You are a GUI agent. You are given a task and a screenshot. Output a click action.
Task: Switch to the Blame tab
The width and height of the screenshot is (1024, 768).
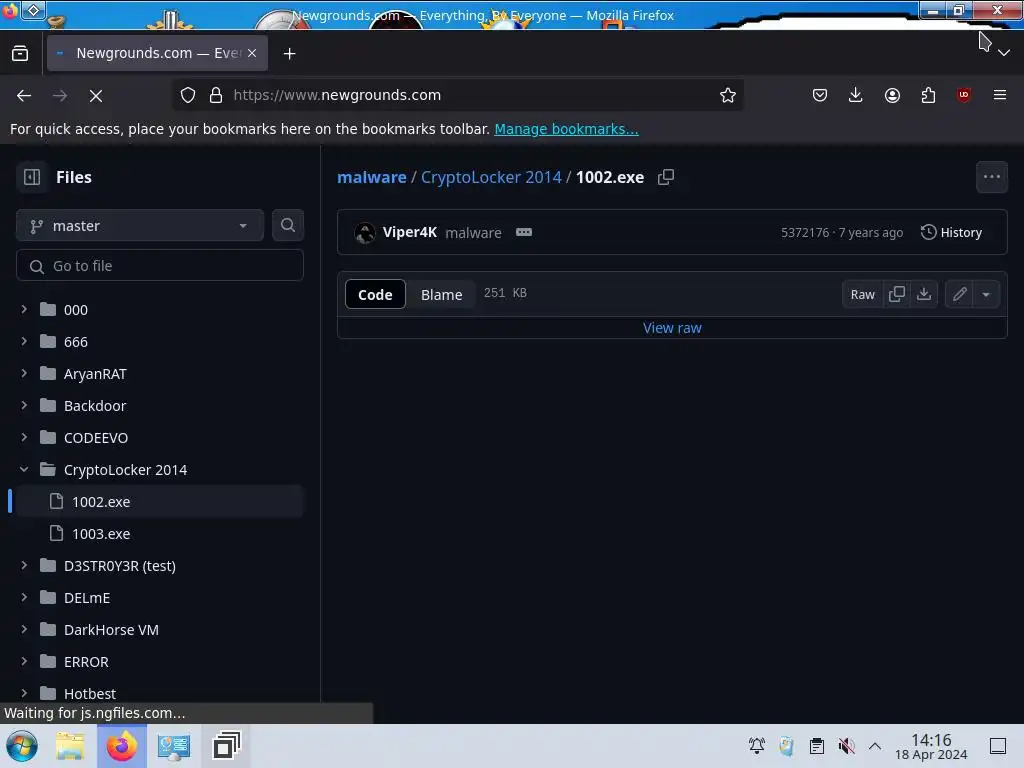point(441,295)
